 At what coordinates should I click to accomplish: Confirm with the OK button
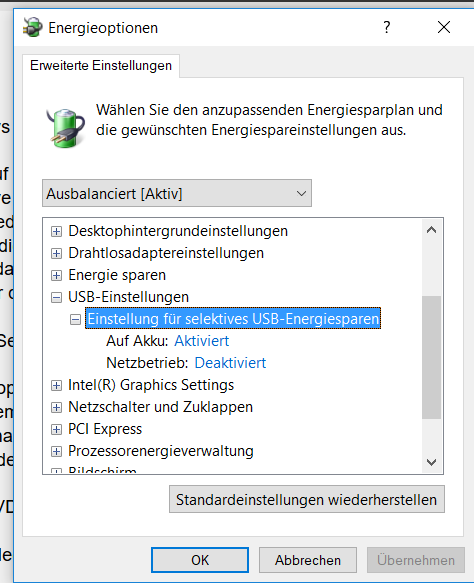pyautogui.click(x=200, y=560)
